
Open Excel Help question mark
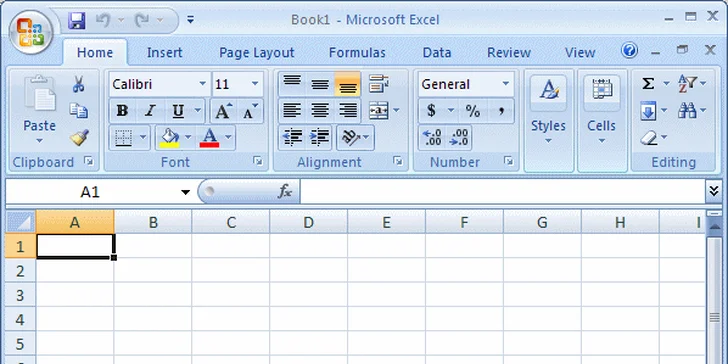pos(630,50)
